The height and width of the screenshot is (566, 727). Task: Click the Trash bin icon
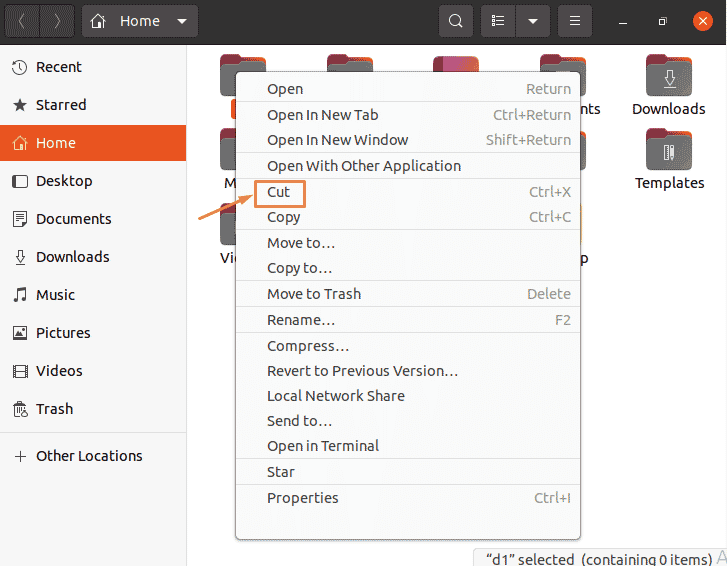pos(20,409)
